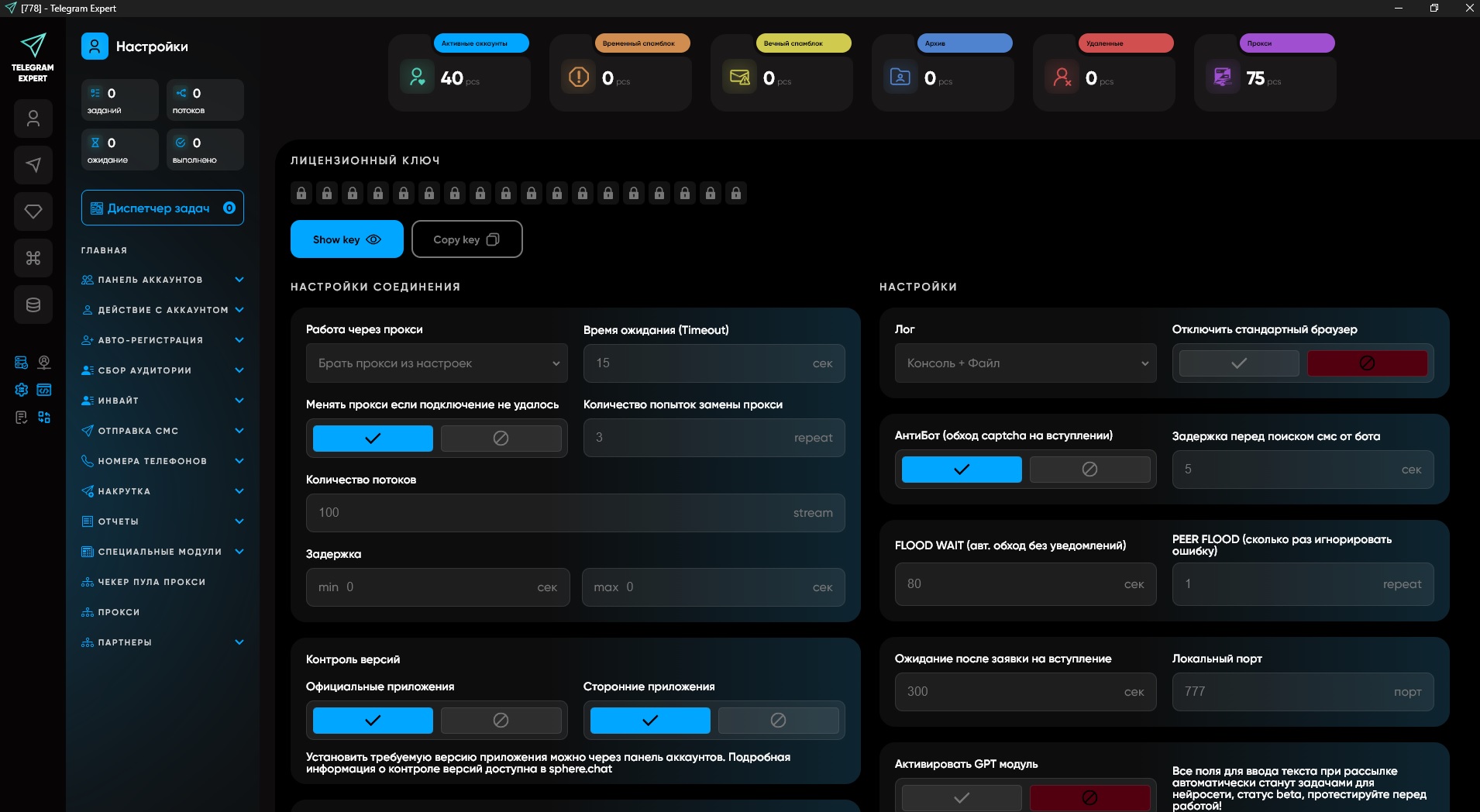Enable proxy change on failed connection
Screen dimensions: 1480x812
(x=373, y=439)
